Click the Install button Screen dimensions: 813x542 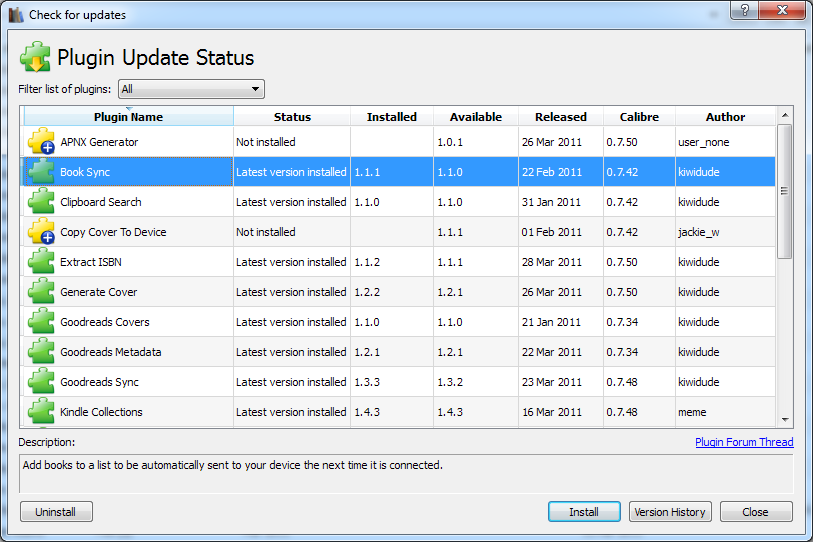point(584,512)
